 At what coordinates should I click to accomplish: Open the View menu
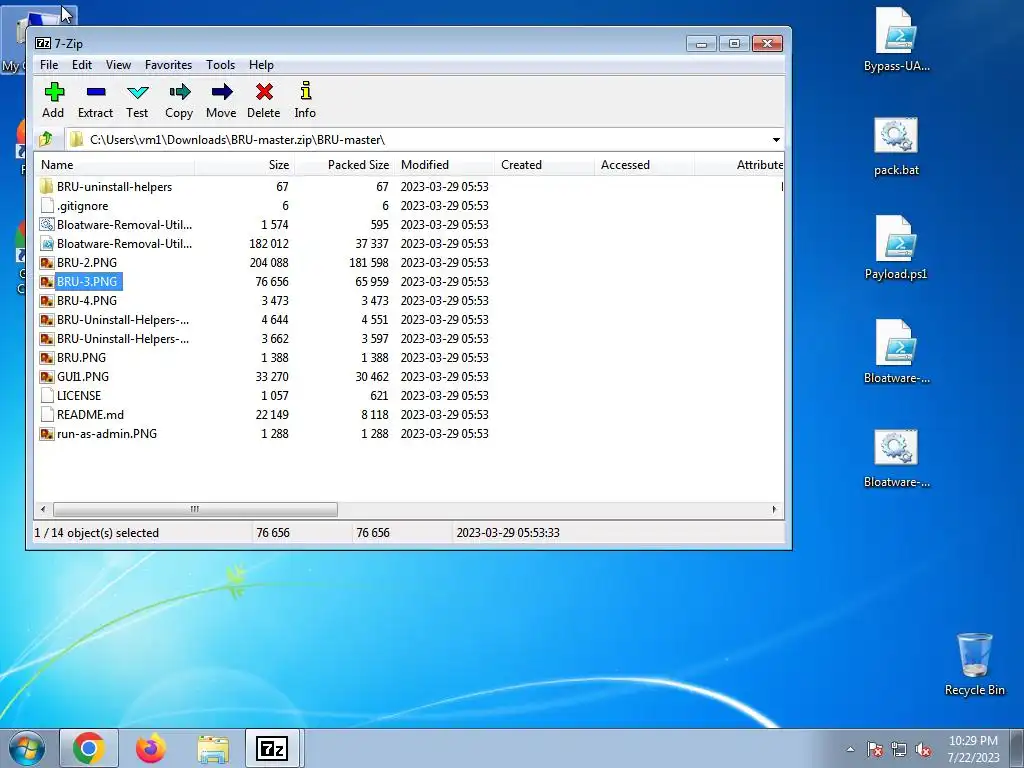point(118,65)
